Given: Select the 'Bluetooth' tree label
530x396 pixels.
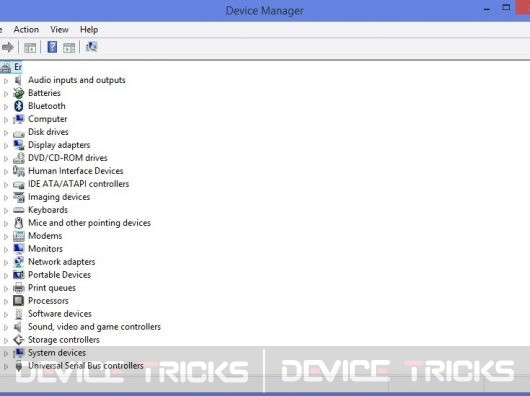Looking at the screenshot, I should 47,106.
